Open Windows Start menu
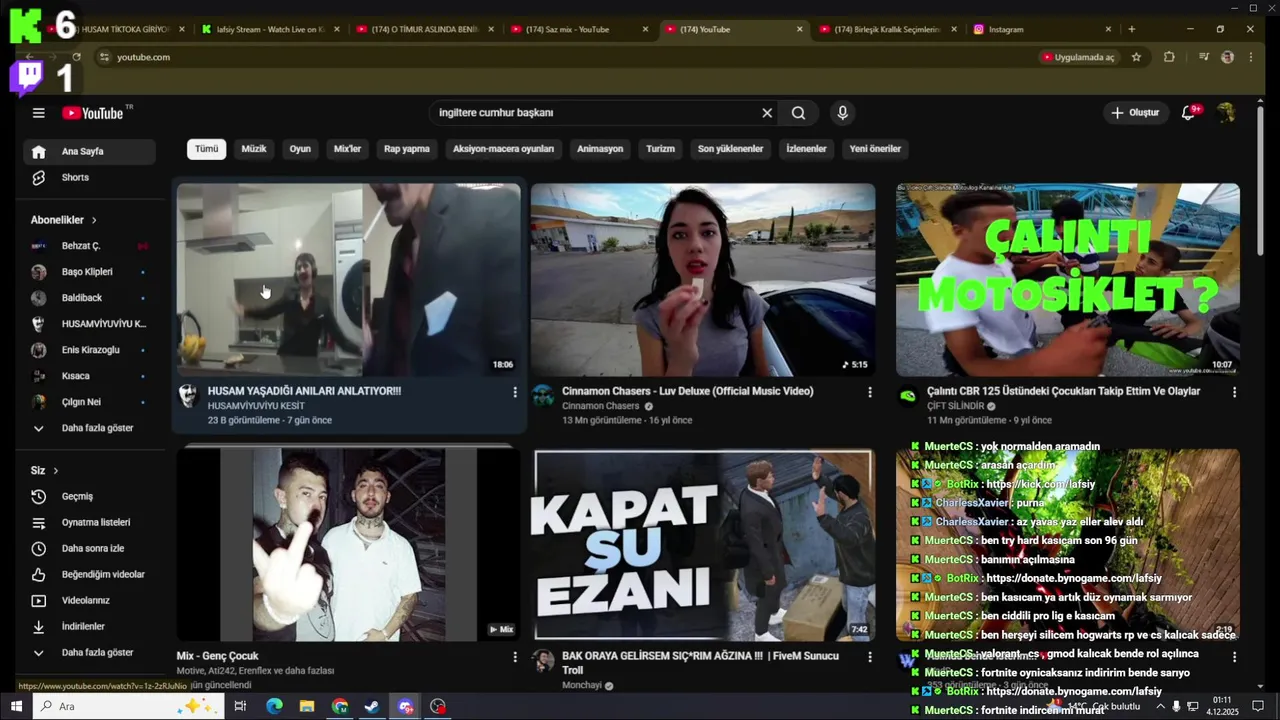The height and width of the screenshot is (720, 1280). point(16,706)
